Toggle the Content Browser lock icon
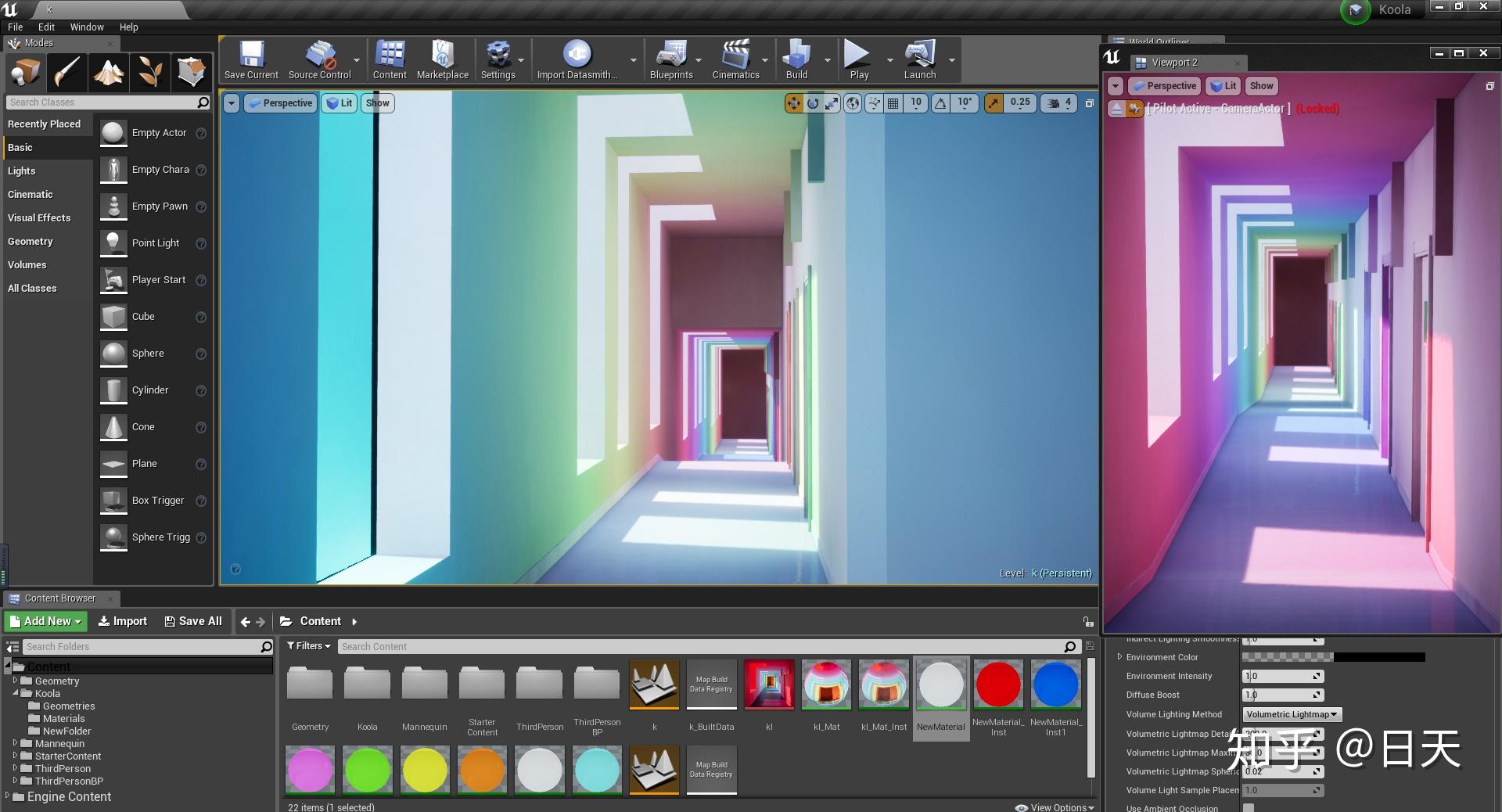 pos(1088,622)
